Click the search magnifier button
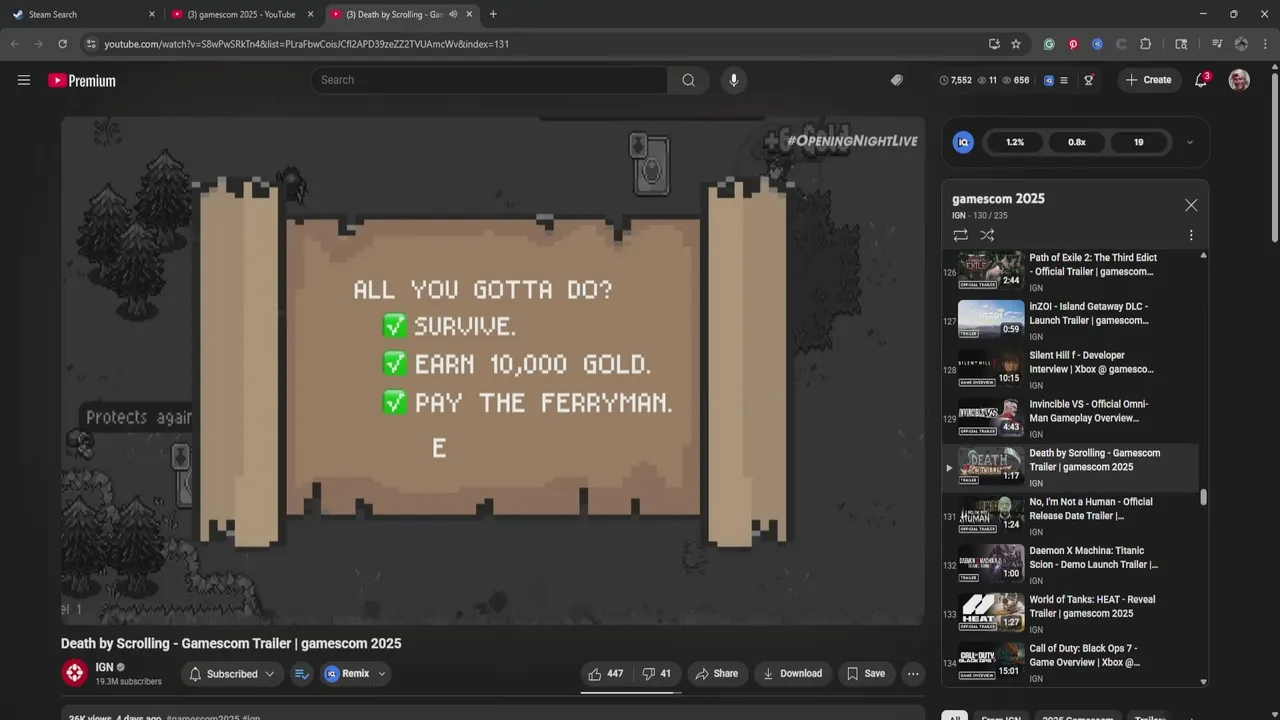This screenshot has width=1280, height=720. tap(688, 80)
